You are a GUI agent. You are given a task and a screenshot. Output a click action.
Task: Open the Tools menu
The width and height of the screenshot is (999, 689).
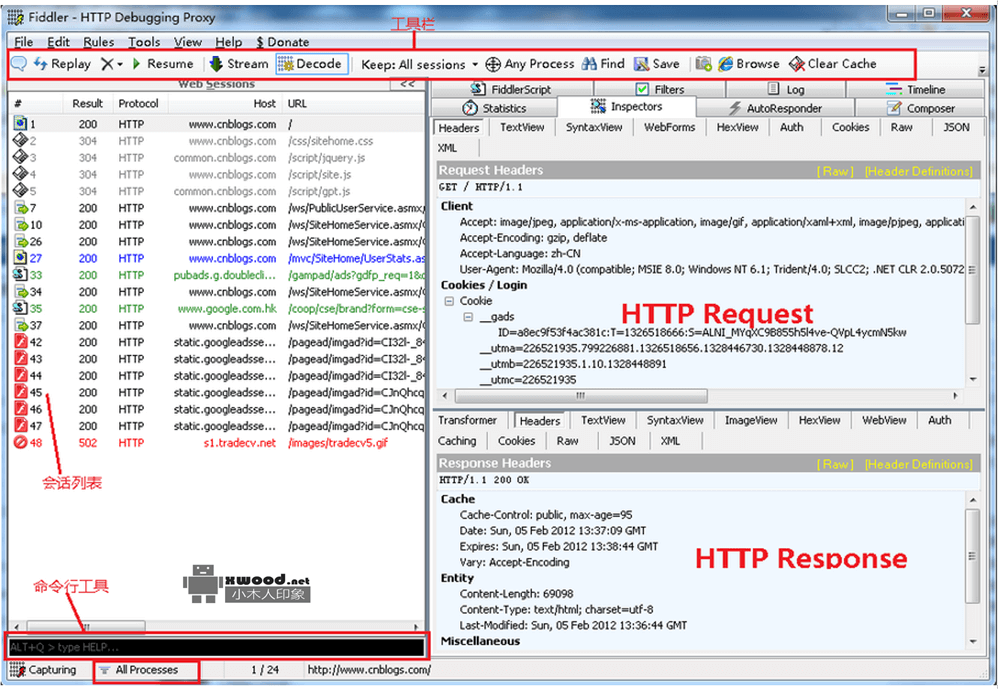[x=144, y=42]
